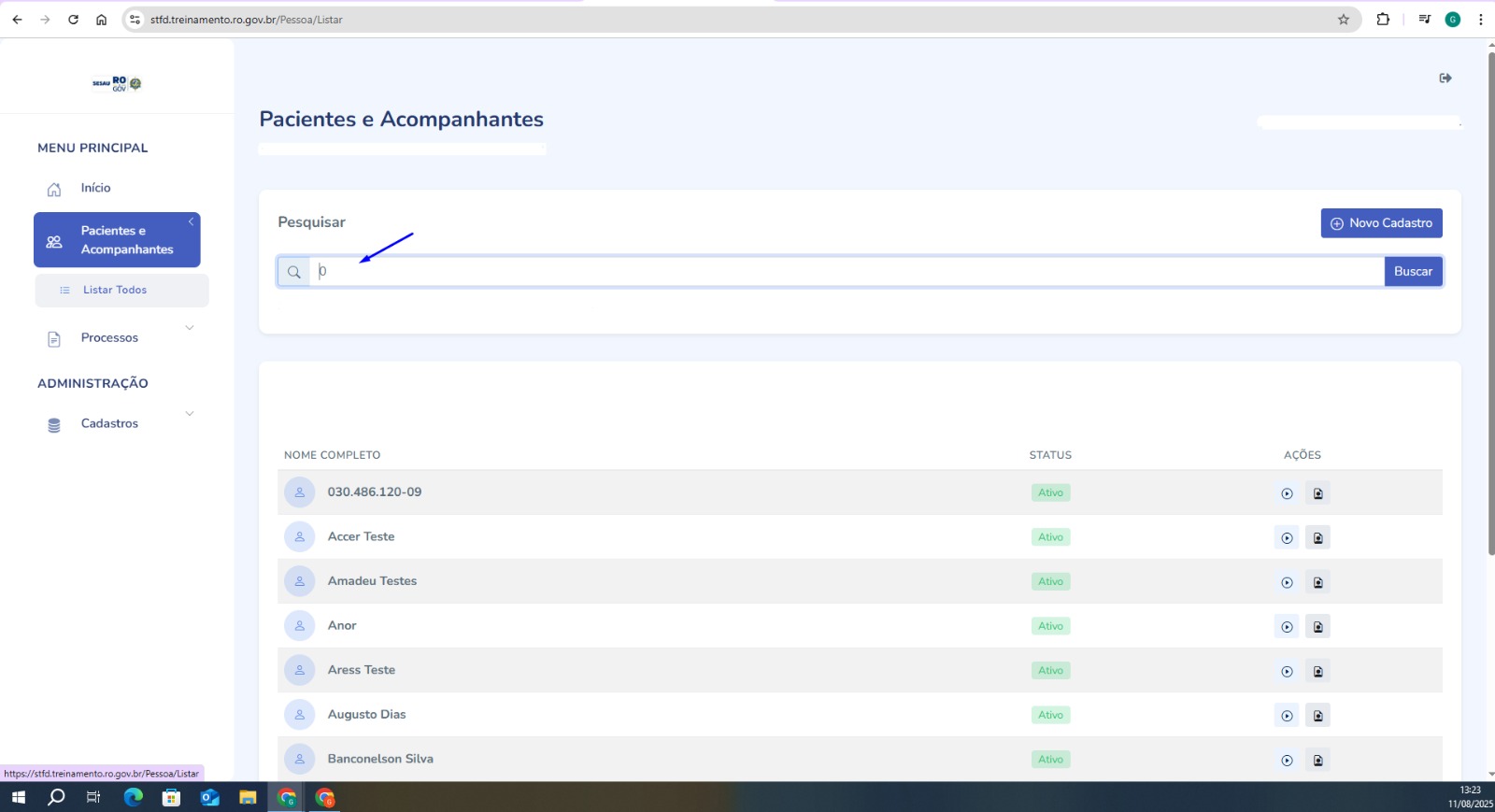Click view icon for Augusto Dias row

[x=1287, y=716]
